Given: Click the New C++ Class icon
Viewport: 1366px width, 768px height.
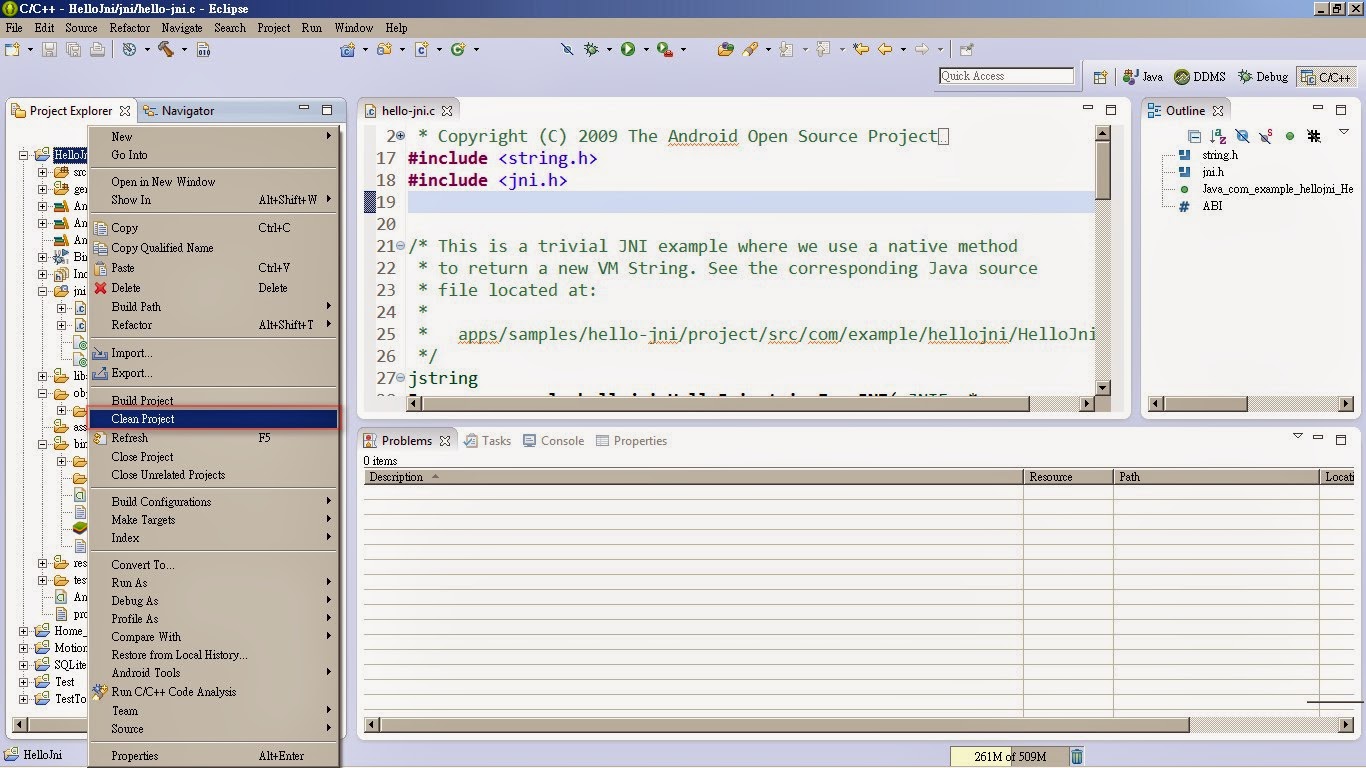Looking at the screenshot, I should pyautogui.click(x=458, y=49).
